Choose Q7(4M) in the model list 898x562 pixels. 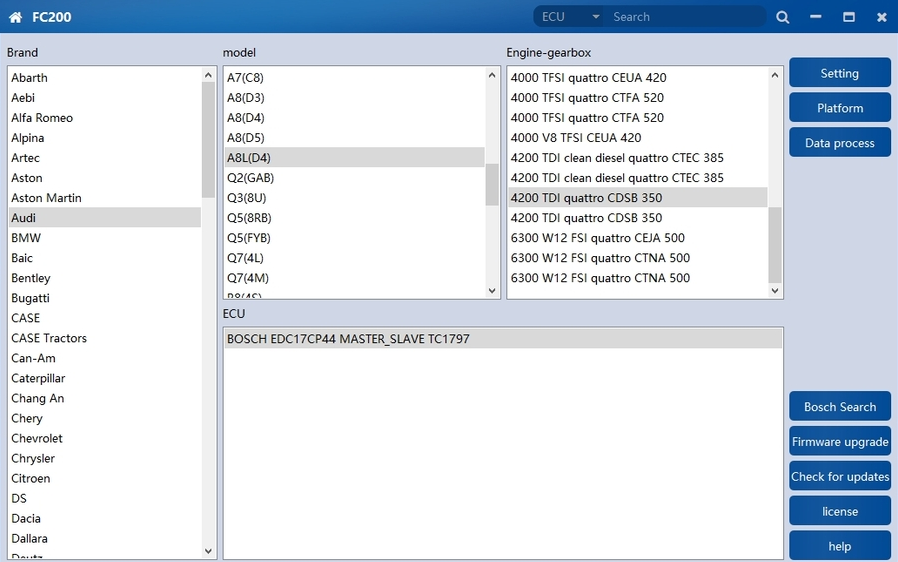248,278
